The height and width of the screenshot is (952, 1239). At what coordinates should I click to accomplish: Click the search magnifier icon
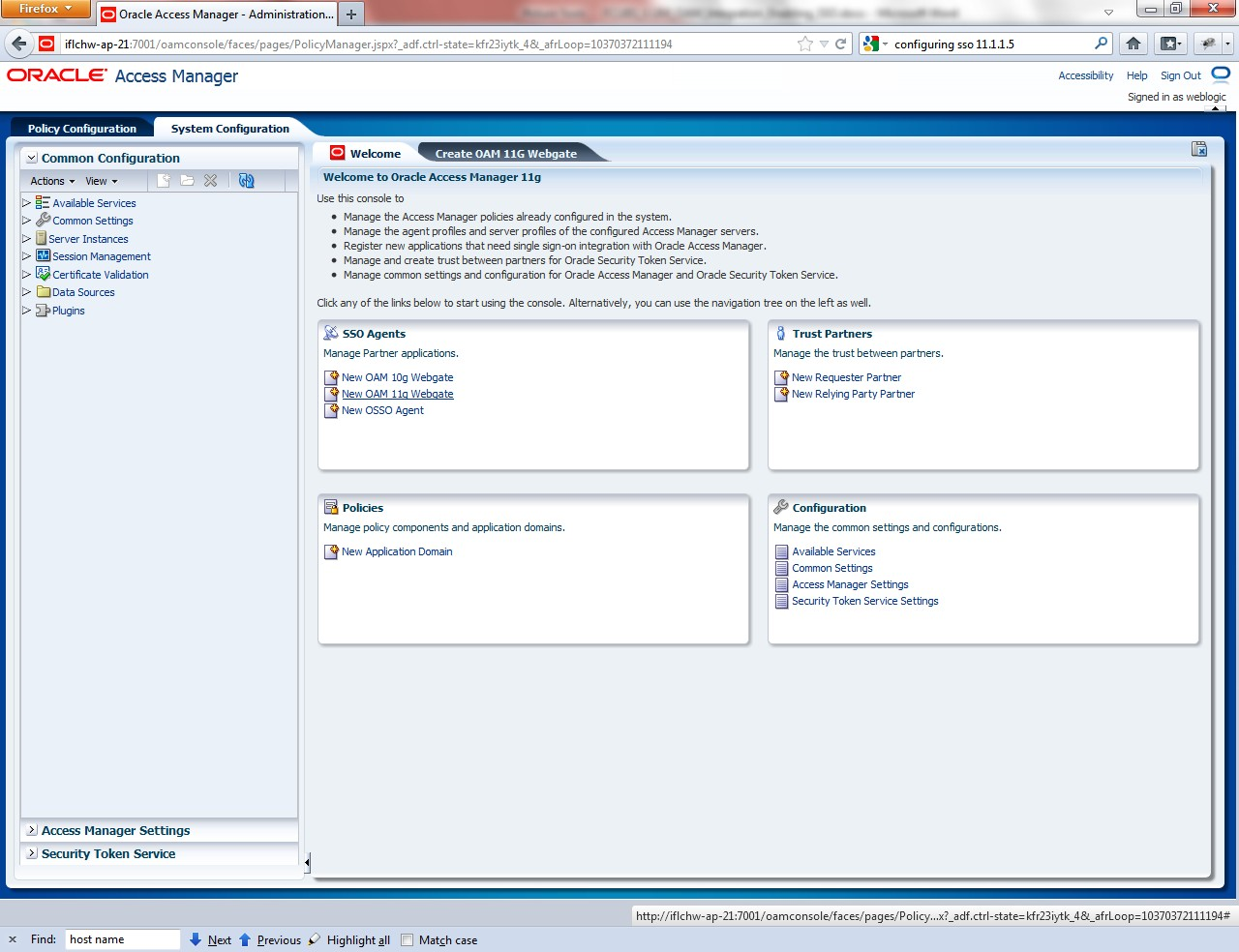coord(1101,44)
